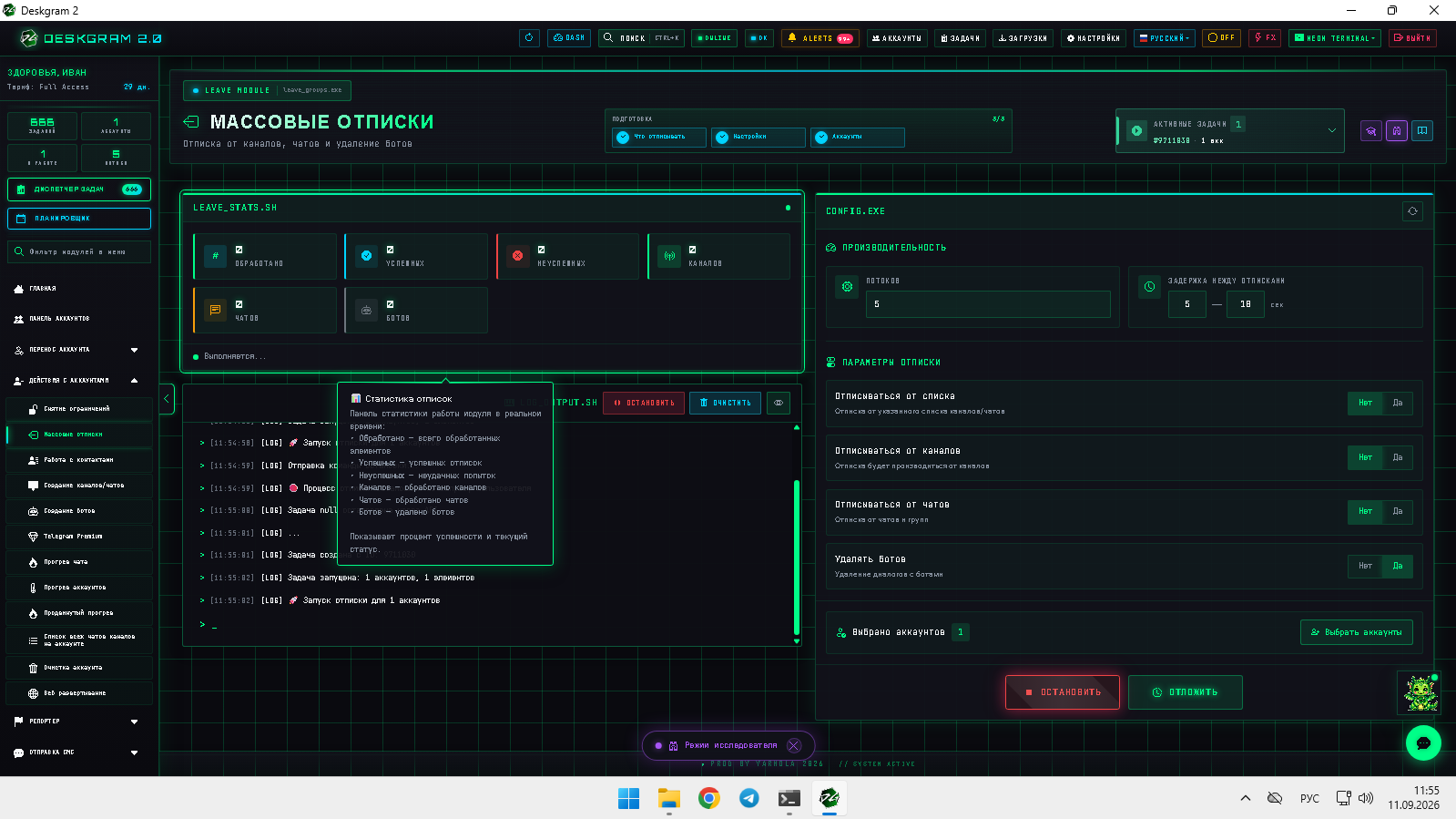Screen dimensions: 1456x819
Task: Click the play icon in Активные задачи
Action: point(1136,131)
